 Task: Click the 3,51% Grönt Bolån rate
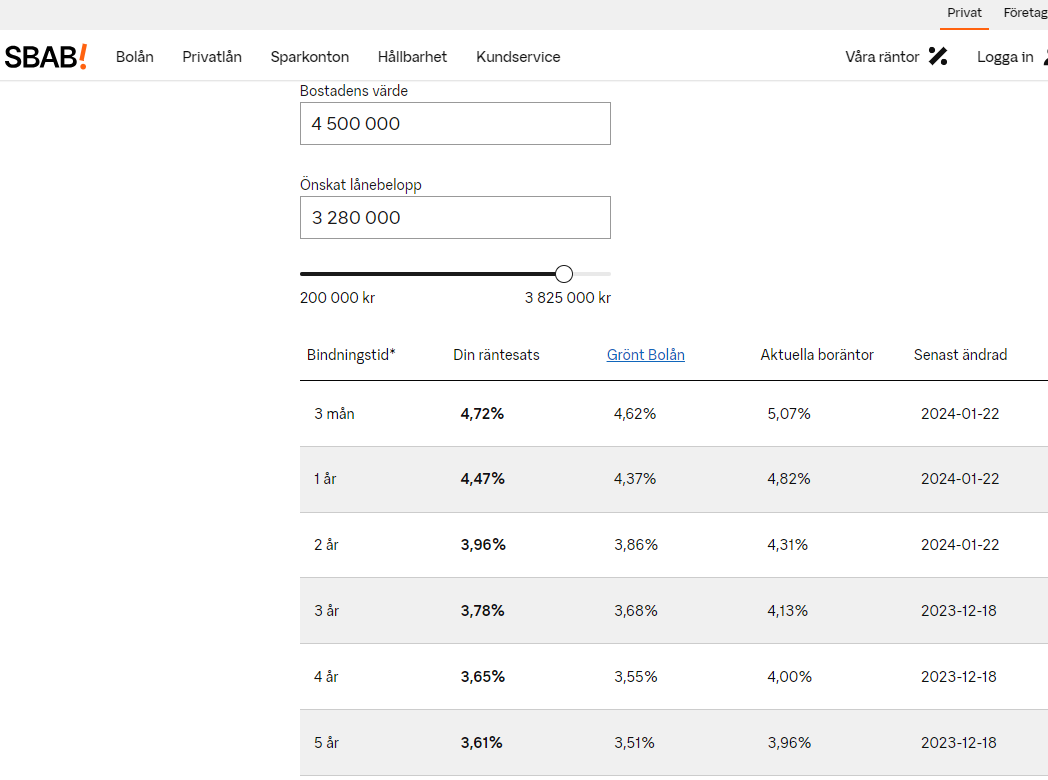(634, 743)
